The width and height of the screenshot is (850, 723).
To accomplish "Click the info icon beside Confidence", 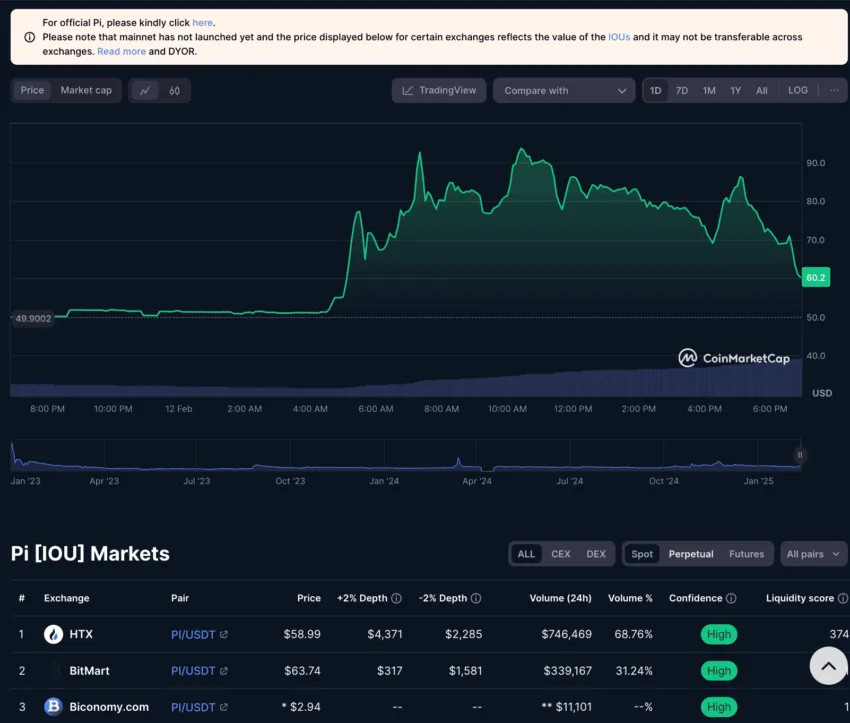I will pos(731,599).
